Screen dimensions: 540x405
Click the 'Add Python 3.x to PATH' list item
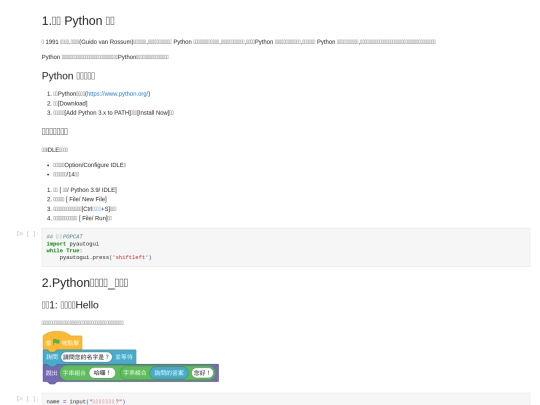pyautogui.click(x=113, y=113)
